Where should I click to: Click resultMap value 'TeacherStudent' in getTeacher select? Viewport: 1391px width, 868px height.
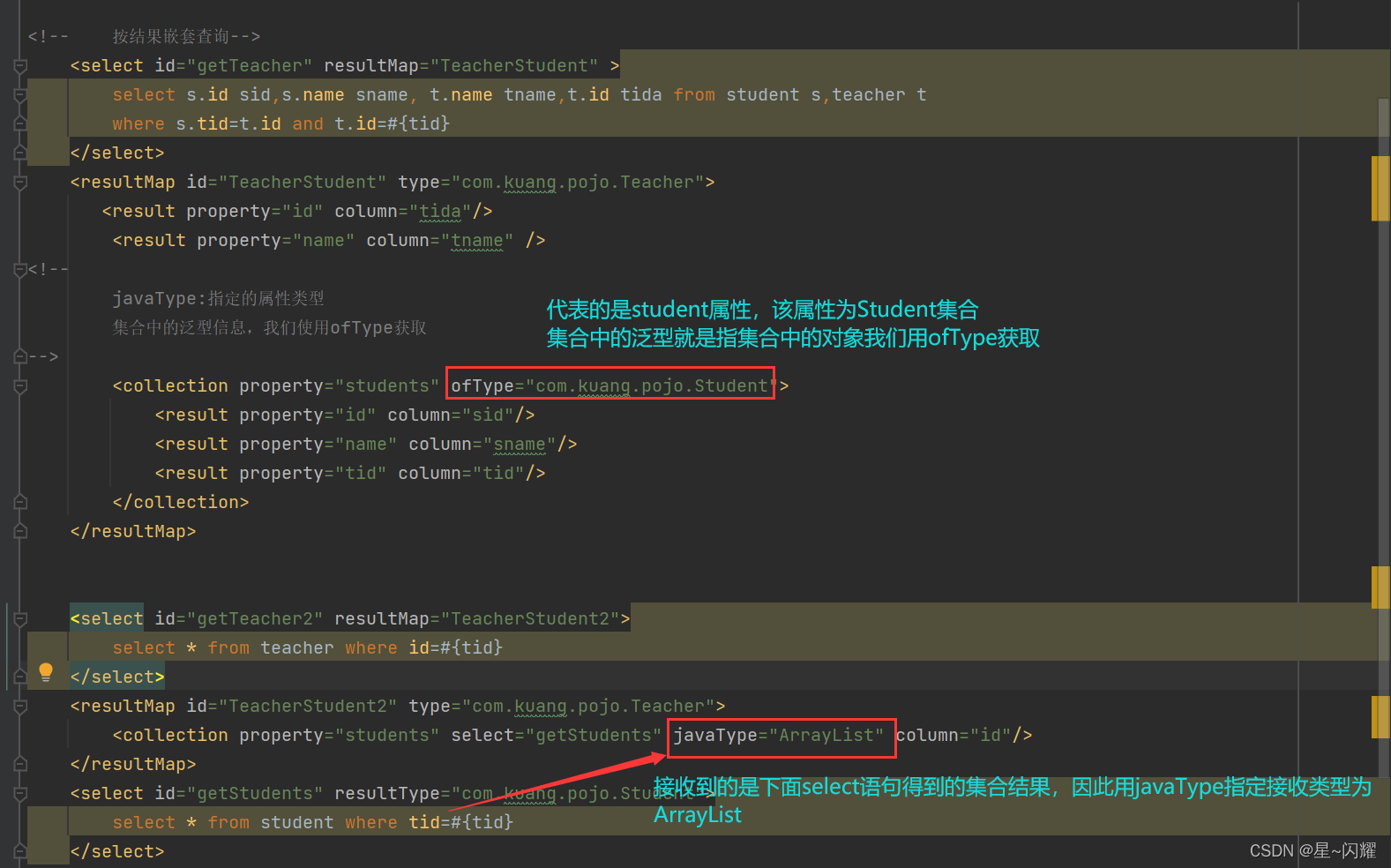514,66
